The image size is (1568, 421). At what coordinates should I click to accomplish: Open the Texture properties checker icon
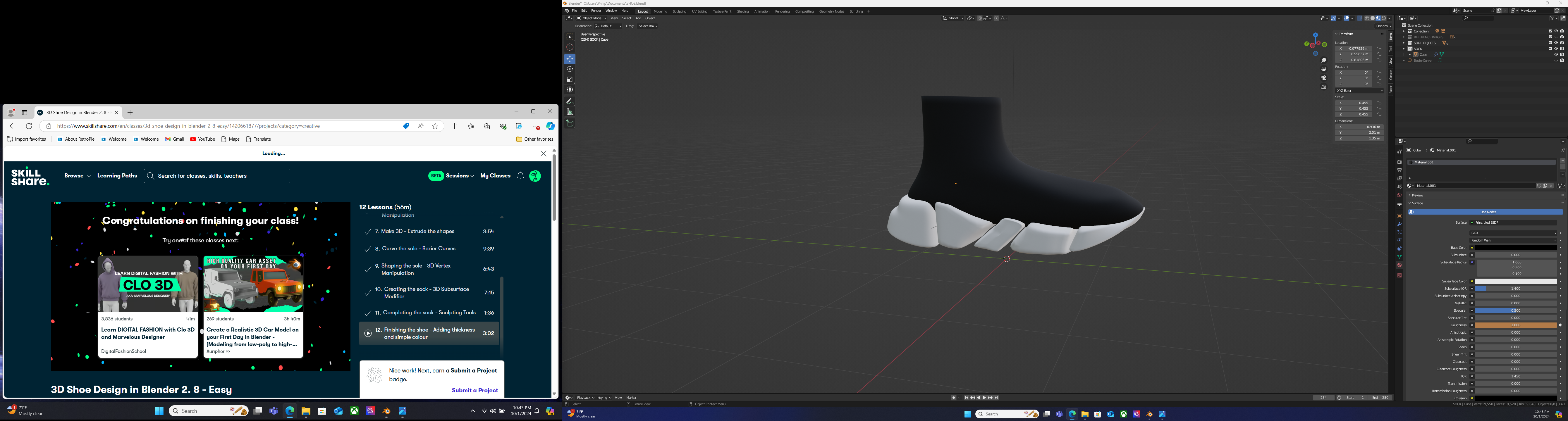1400,275
